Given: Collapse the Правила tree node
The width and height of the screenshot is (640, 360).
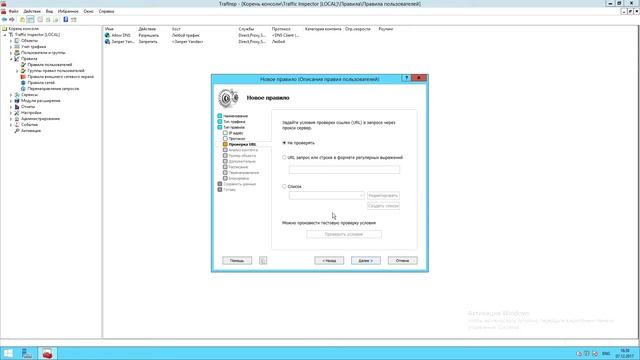Looking at the screenshot, I should tap(11, 59).
